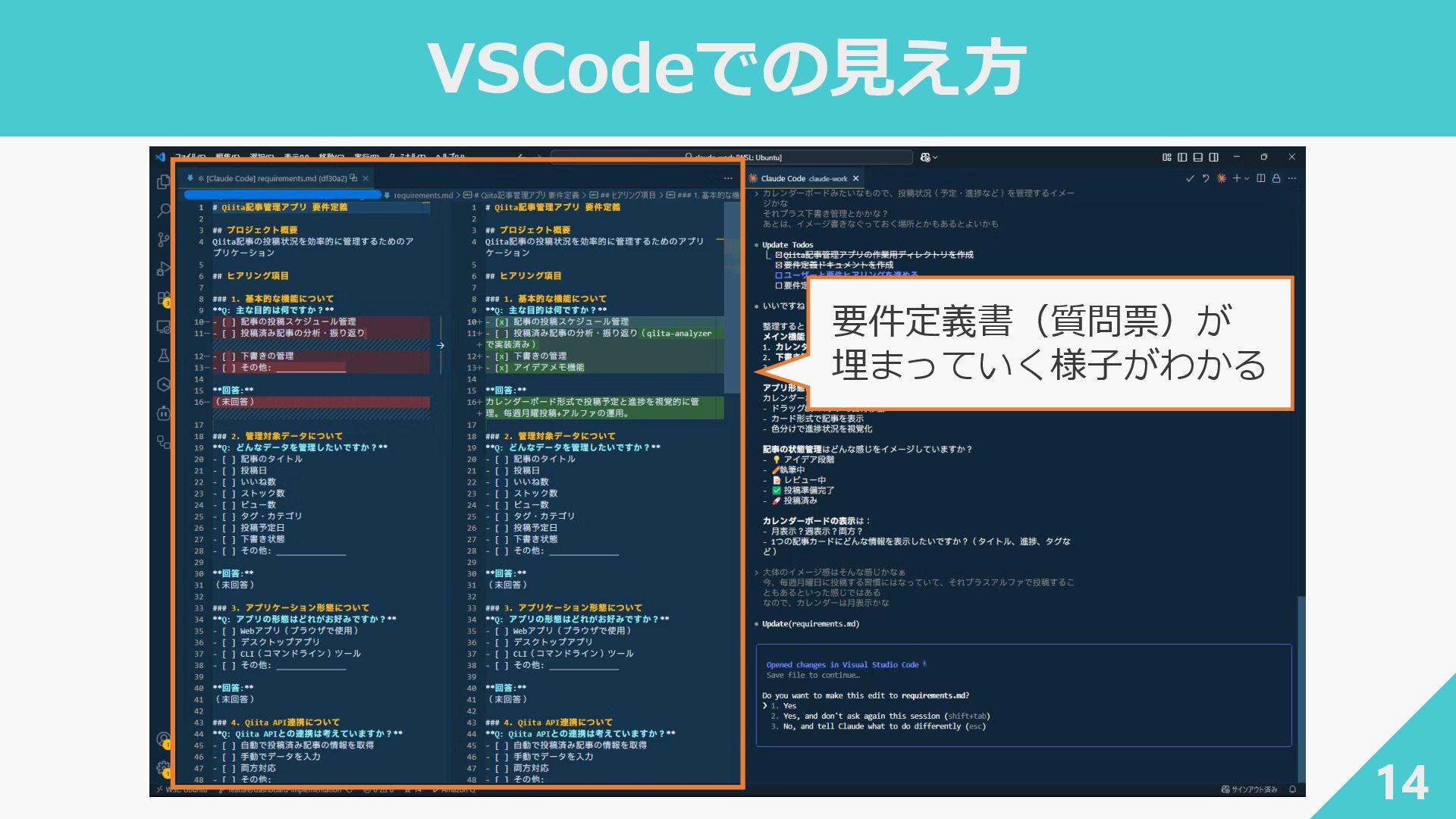Screen dimensions: 1456x819
Task: Open the ファイル(F) menu
Action: point(190,157)
